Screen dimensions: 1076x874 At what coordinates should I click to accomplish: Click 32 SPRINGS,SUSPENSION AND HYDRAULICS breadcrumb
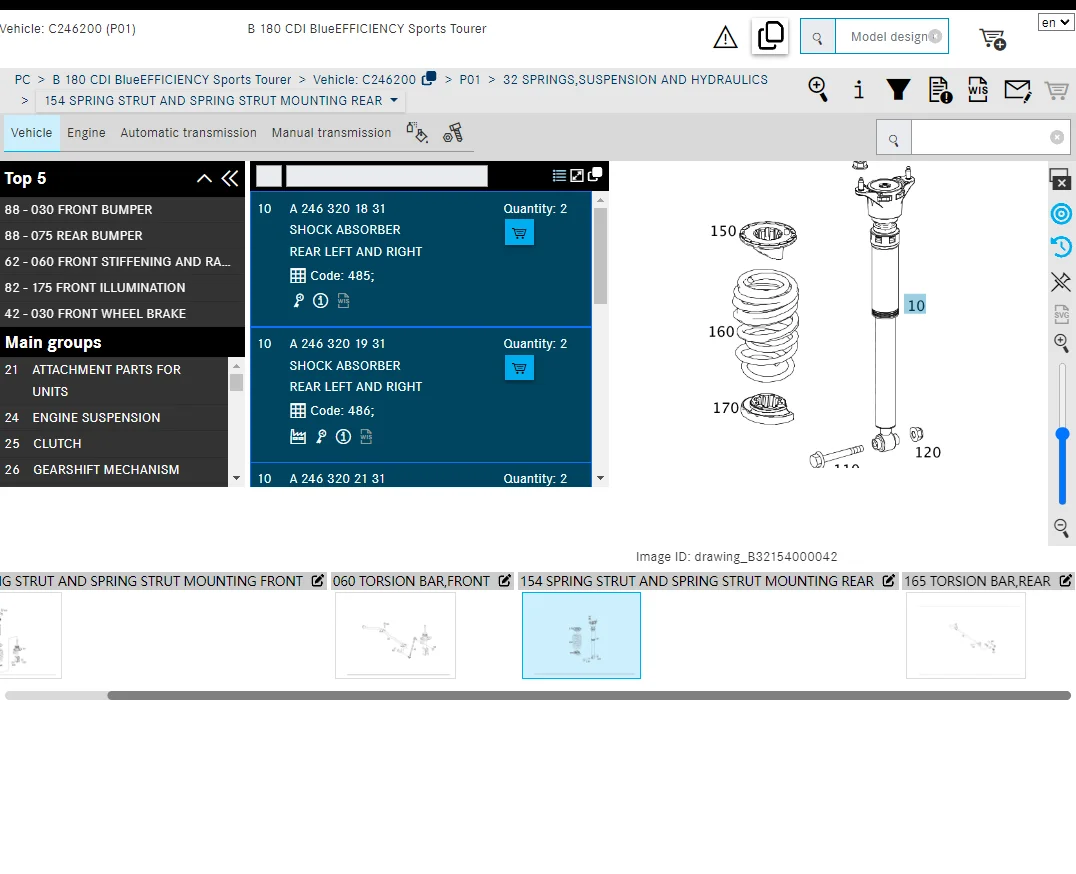(635, 80)
